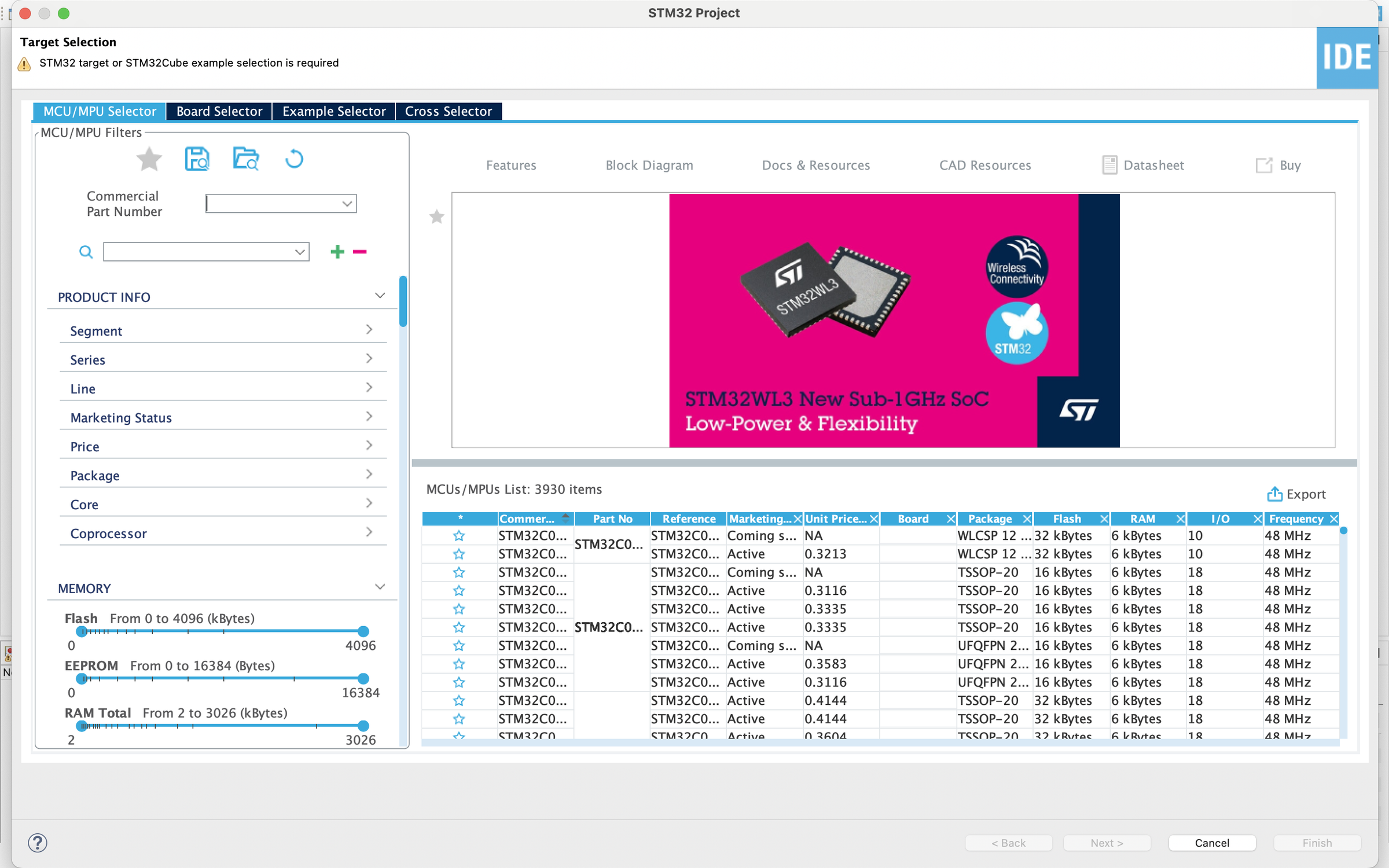Click the Export icon above the MCU list
This screenshot has height=868, width=1389.
click(x=1274, y=494)
